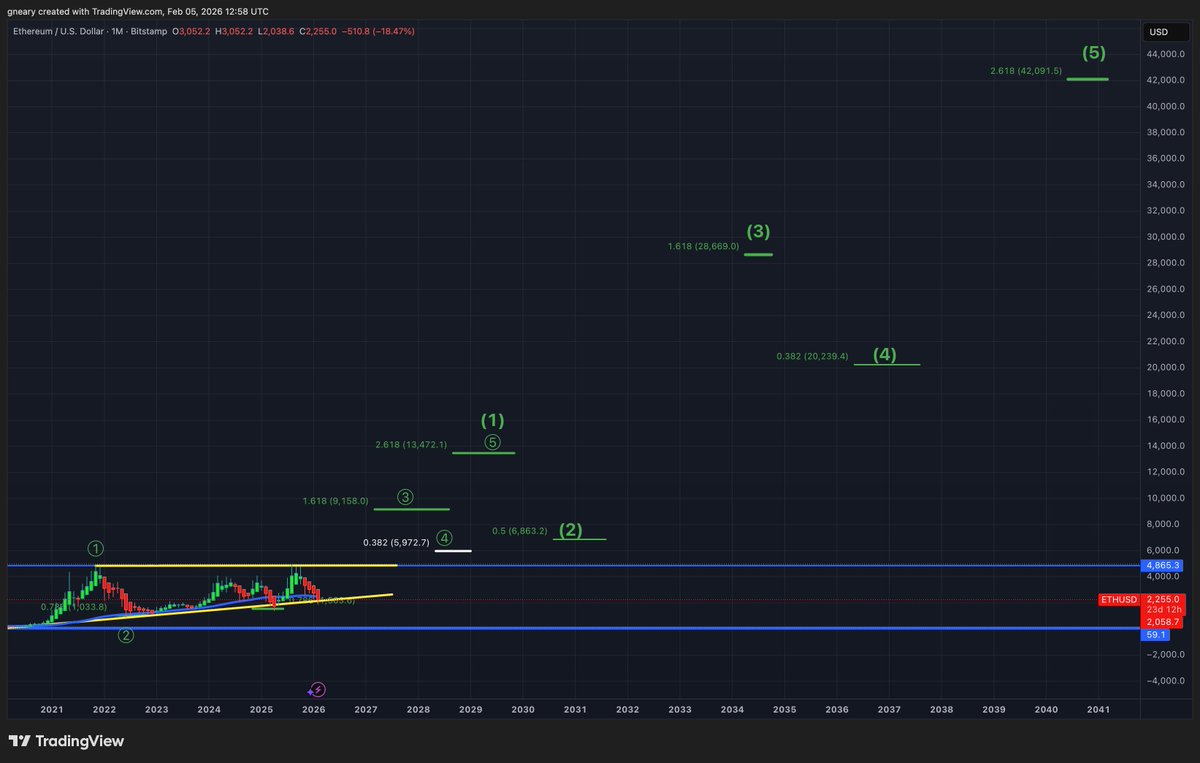Click the 44,000.0 value on the price scale
The image size is (1200, 763).
coord(1164,55)
